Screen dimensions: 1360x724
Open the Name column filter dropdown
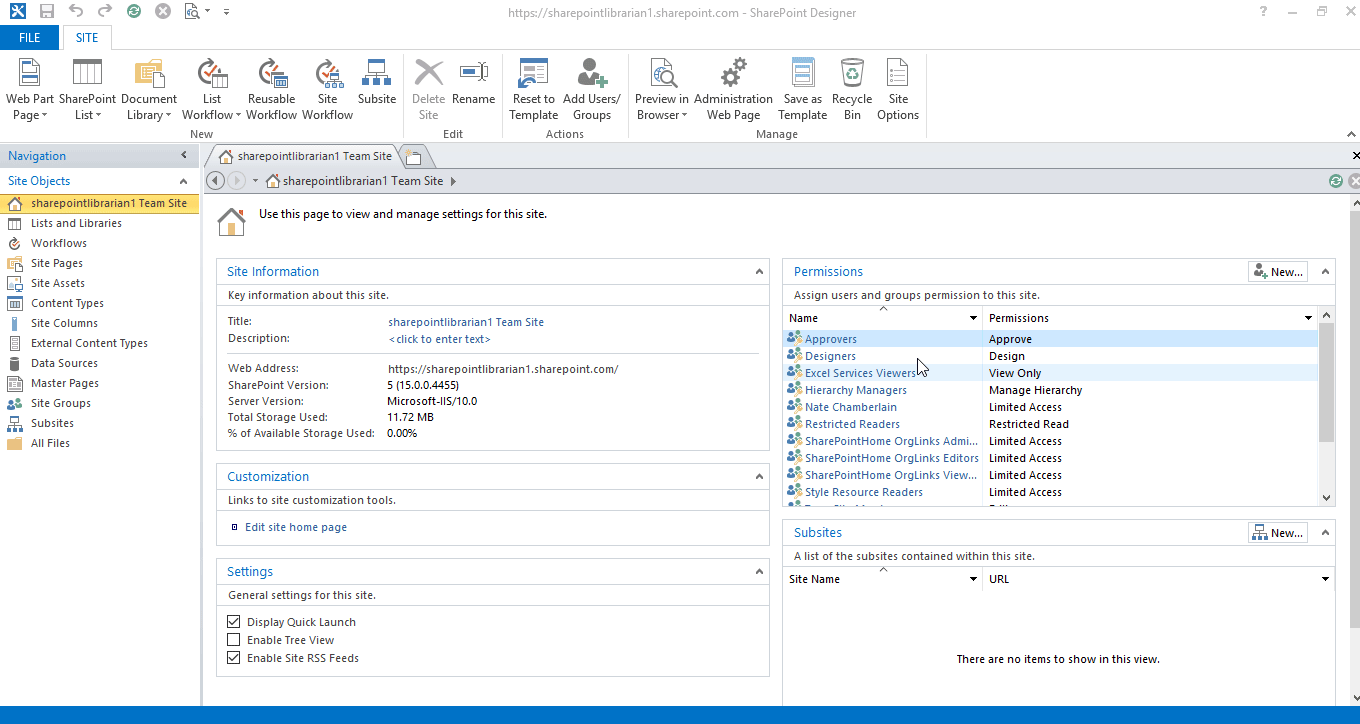(x=971, y=317)
